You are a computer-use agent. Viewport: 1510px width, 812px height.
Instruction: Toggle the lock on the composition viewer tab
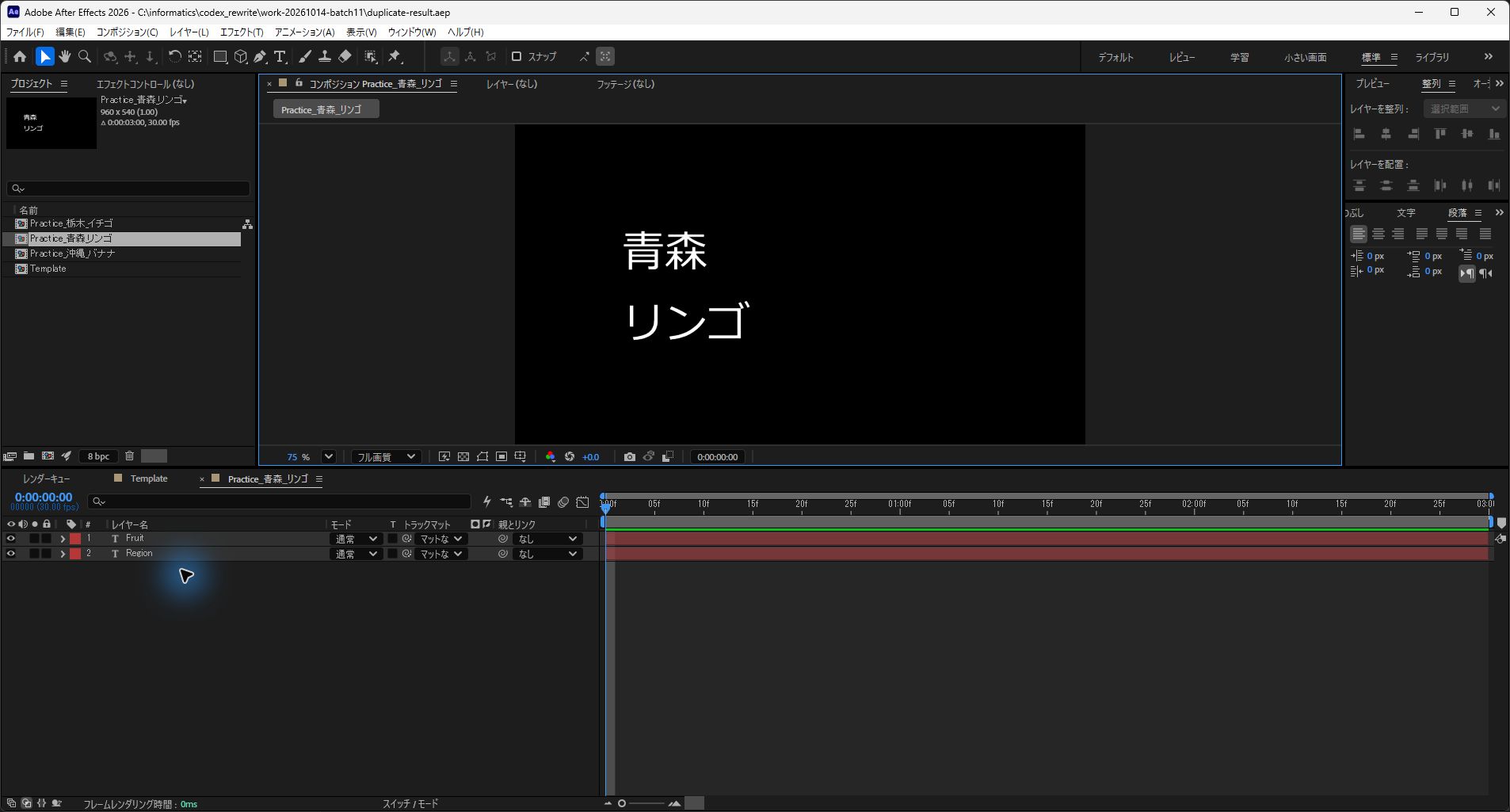299,82
